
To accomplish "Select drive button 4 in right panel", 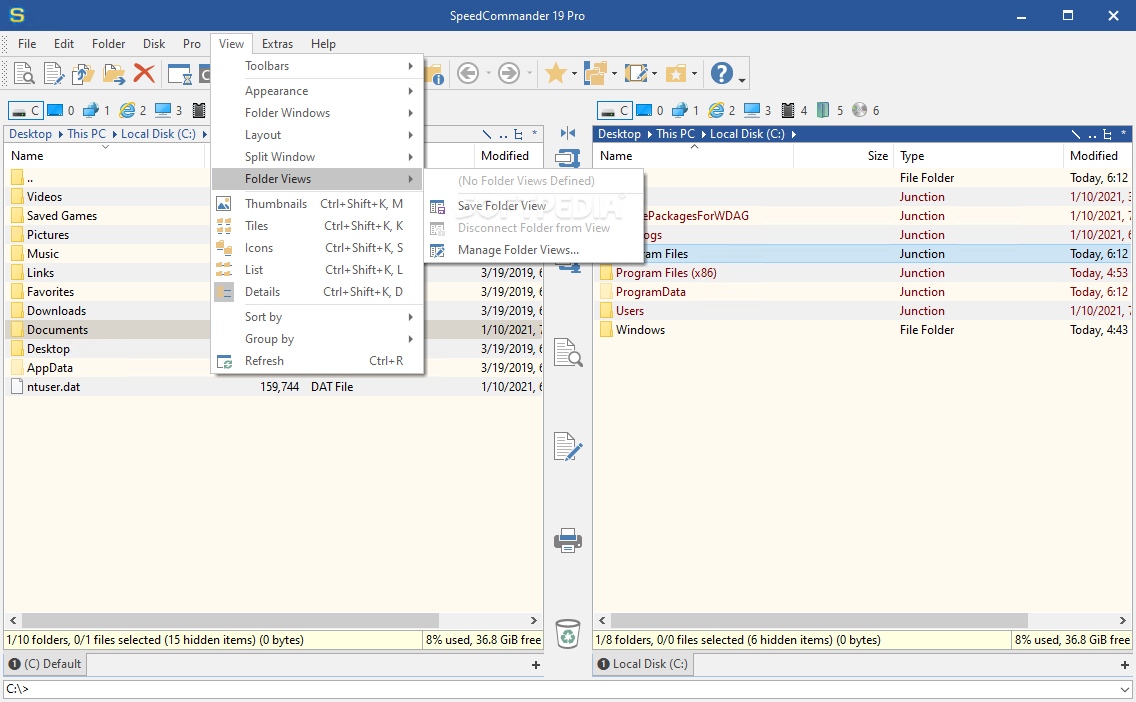I will point(793,110).
